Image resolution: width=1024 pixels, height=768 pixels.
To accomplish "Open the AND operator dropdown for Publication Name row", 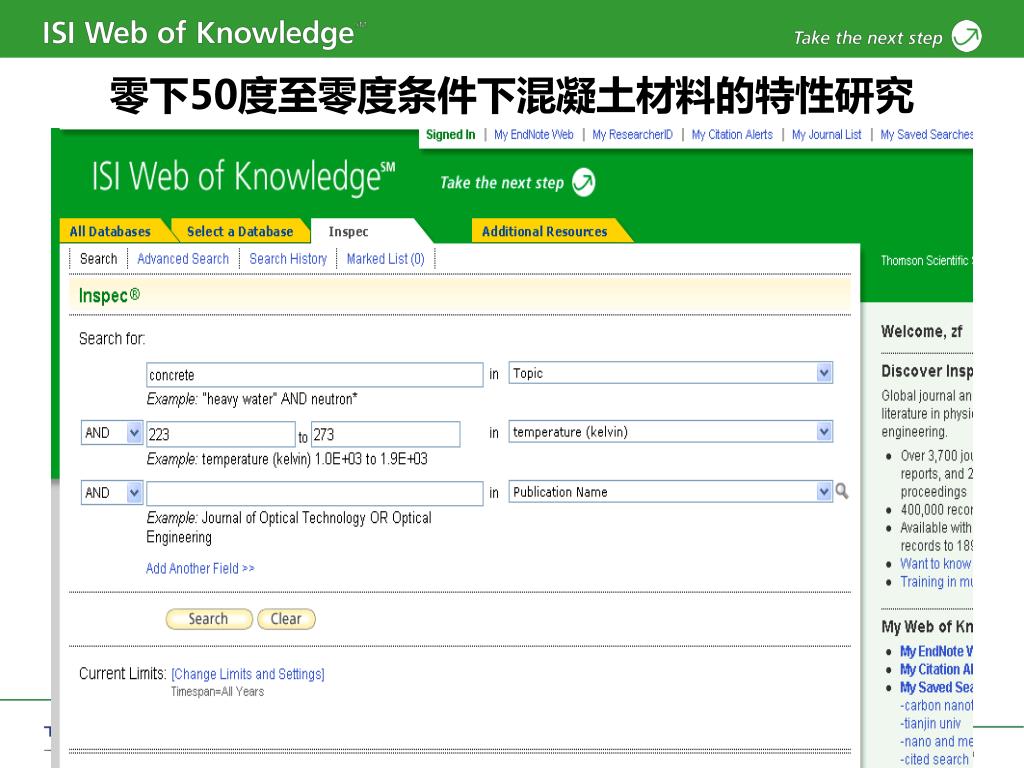I will pyautogui.click(x=134, y=492).
